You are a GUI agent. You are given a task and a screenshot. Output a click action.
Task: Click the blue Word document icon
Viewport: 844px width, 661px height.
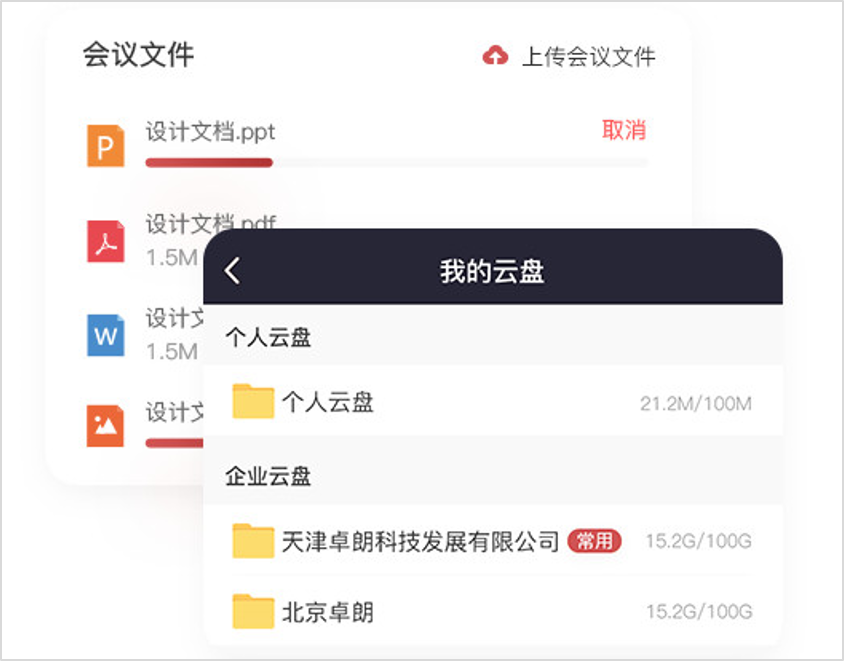106,335
